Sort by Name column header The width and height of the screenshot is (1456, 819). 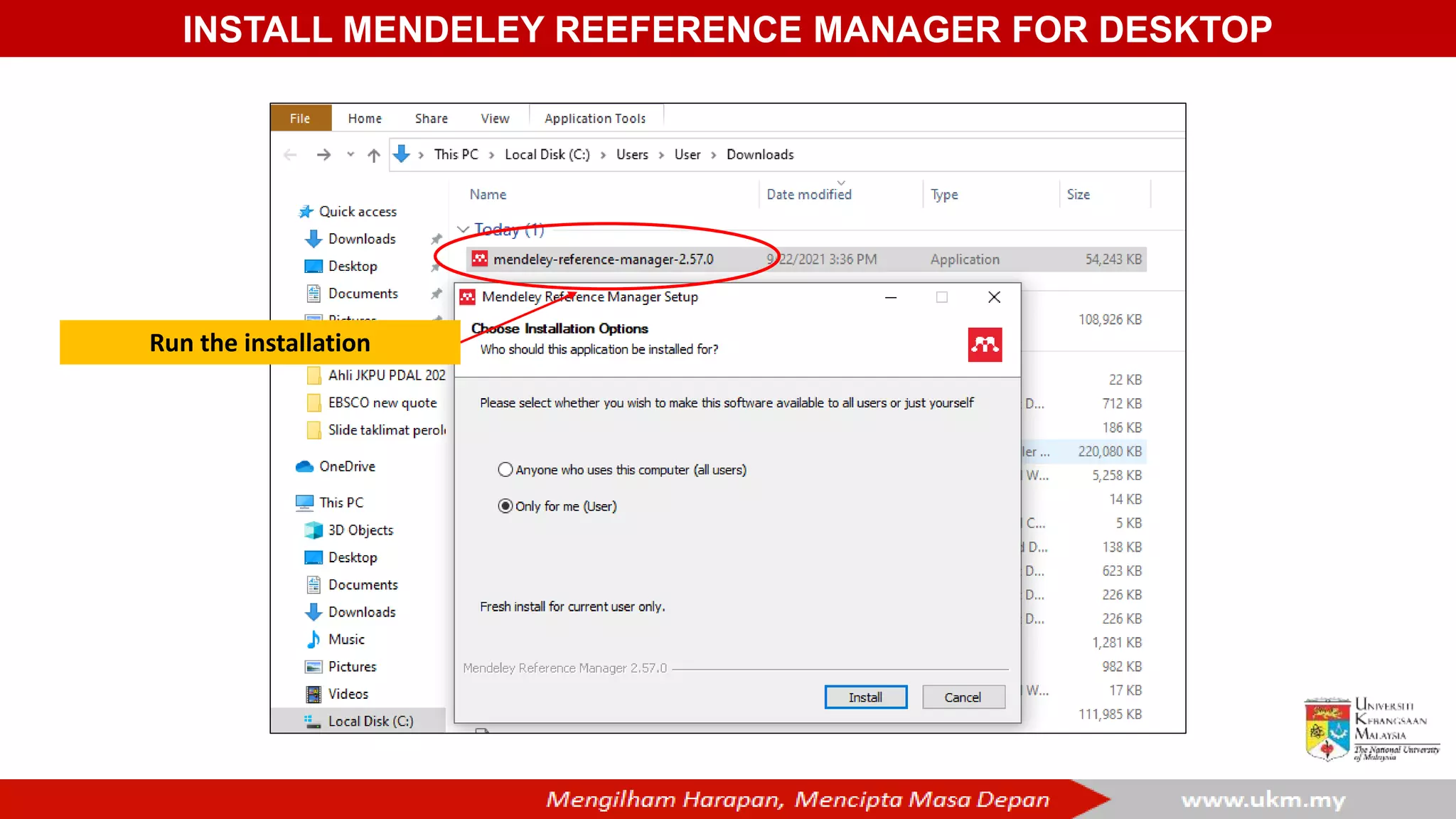coord(488,194)
